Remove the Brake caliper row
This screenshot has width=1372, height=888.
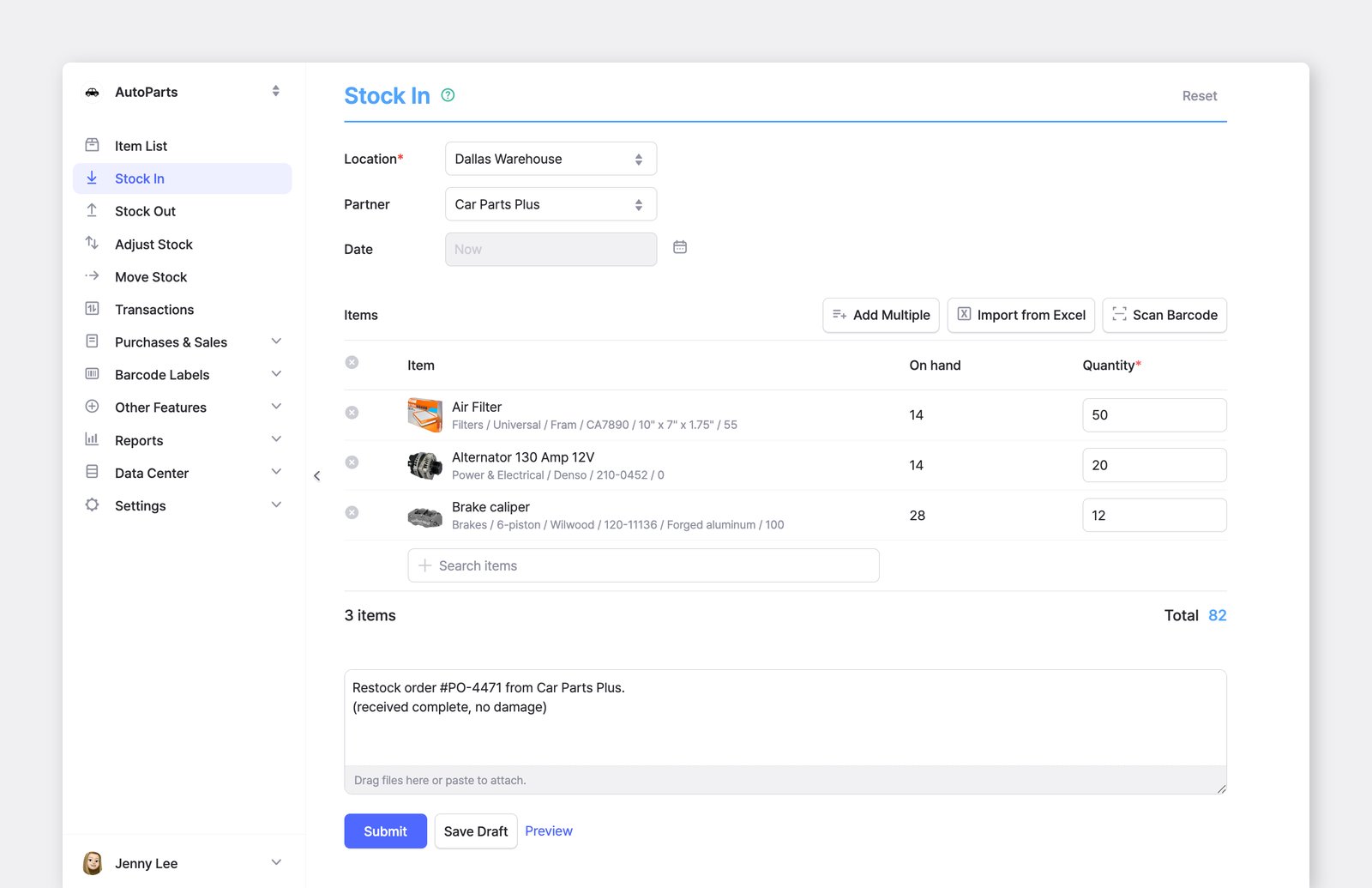[352, 512]
